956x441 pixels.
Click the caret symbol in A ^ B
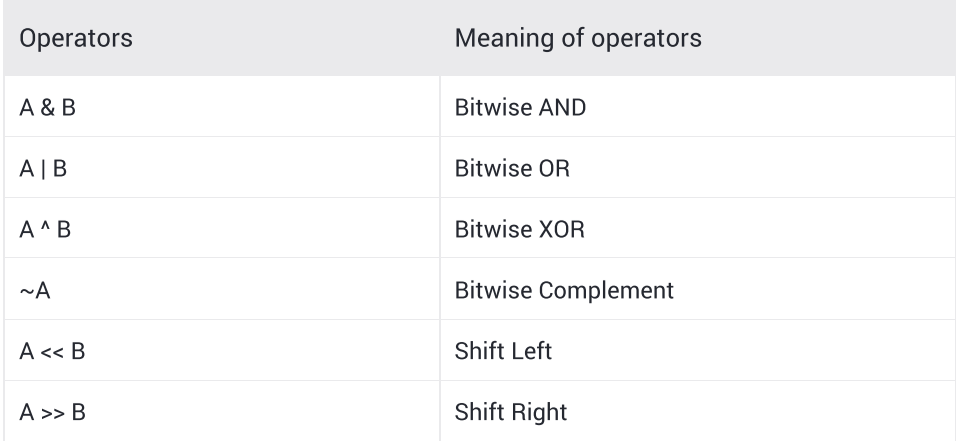click(46, 226)
